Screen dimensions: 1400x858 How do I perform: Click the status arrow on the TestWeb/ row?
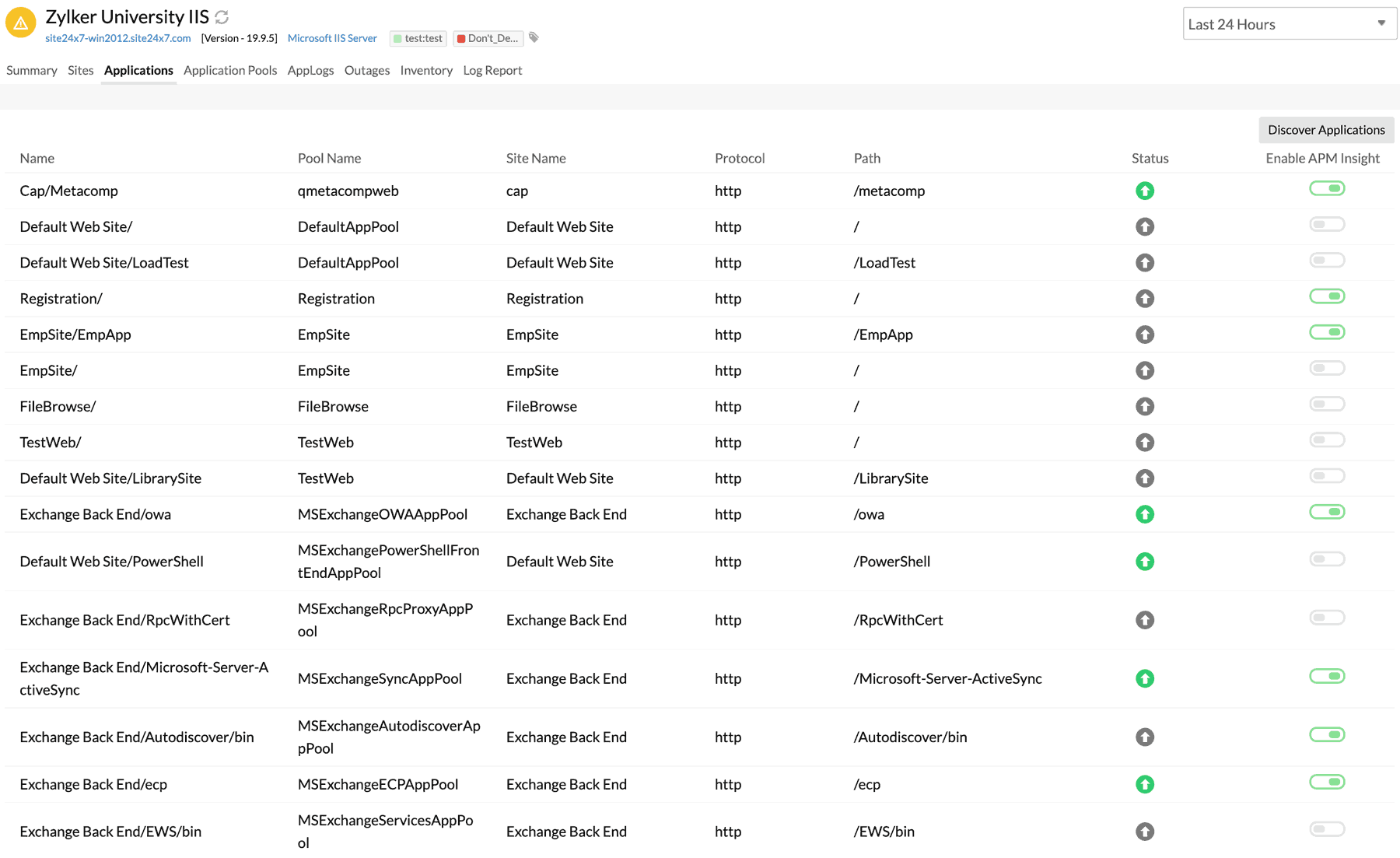[x=1144, y=442]
